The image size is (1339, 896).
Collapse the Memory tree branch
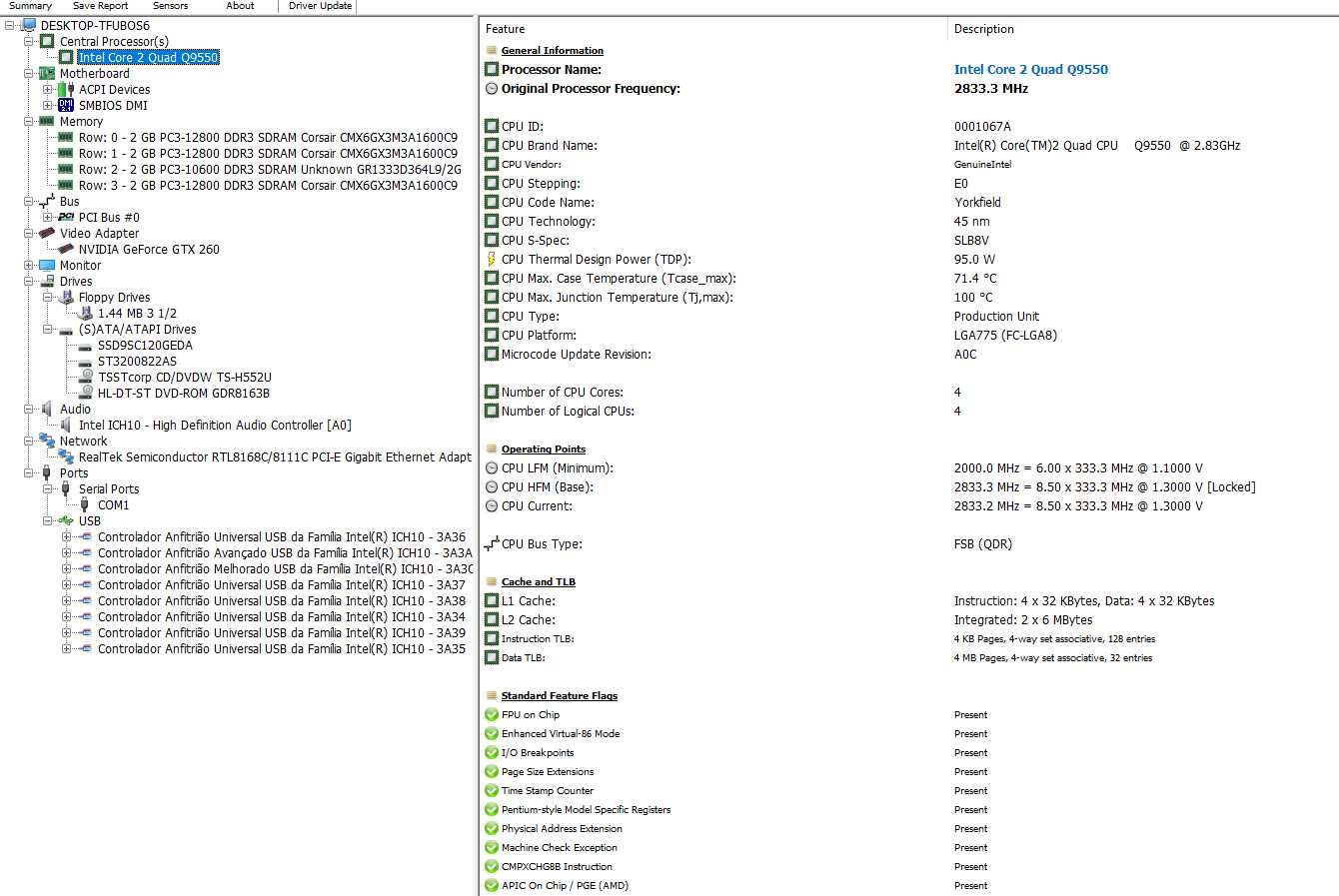(x=28, y=122)
